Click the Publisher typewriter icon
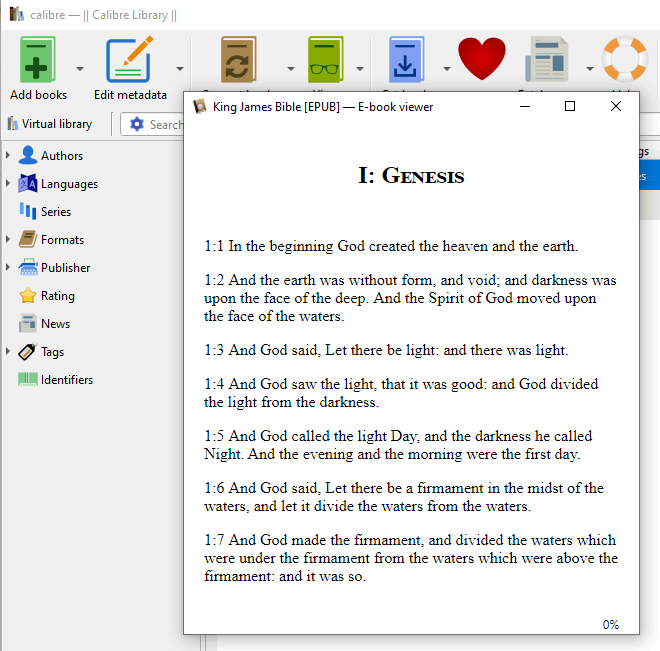Screen dimensions: 660x651 [x=28, y=268]
